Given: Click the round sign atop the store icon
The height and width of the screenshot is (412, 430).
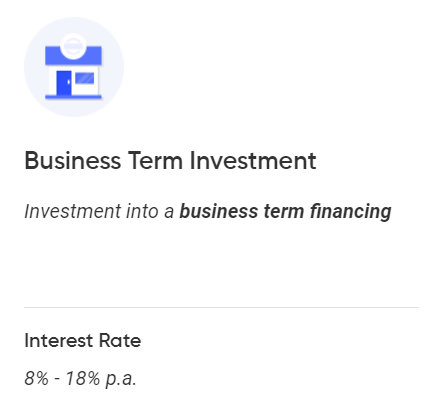Looking at the screenshot, I should tap(73, 46).
